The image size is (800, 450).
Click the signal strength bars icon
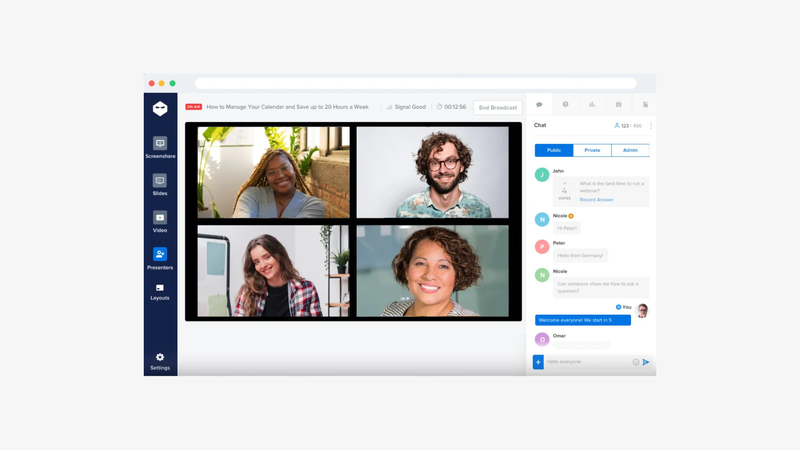click(389, 107)
